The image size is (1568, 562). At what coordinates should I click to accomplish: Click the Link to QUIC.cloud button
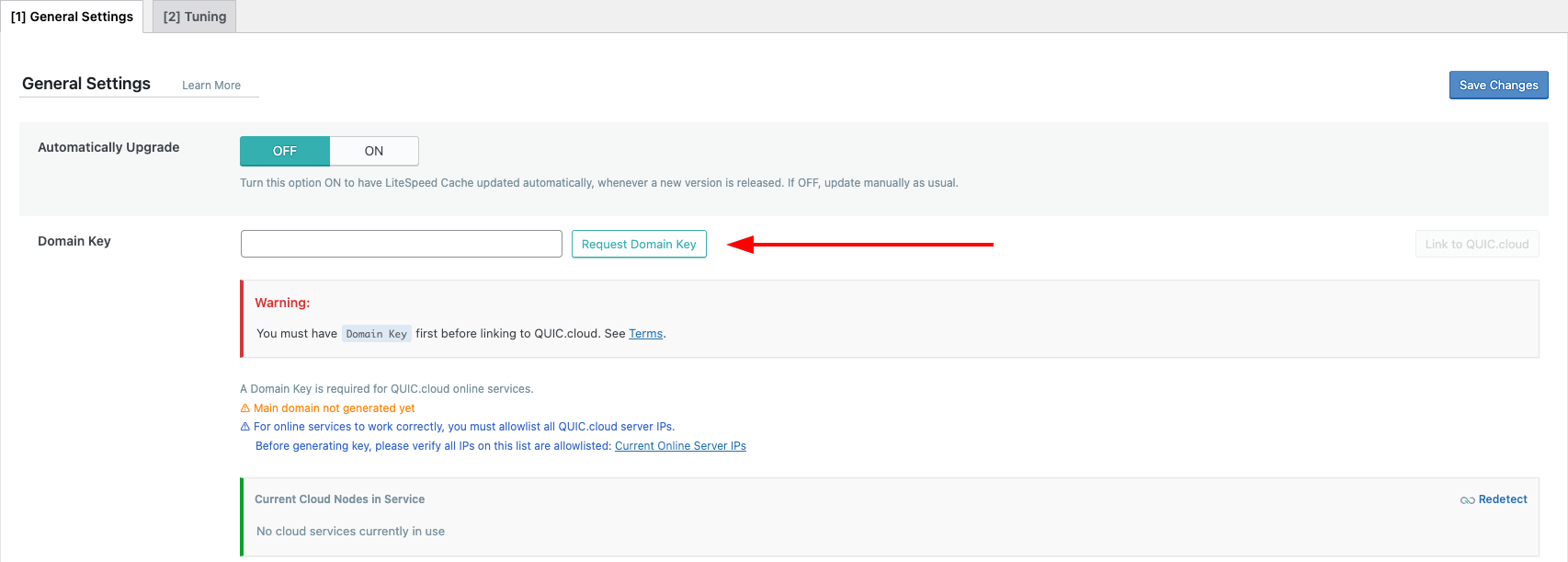click(1476, 244)
